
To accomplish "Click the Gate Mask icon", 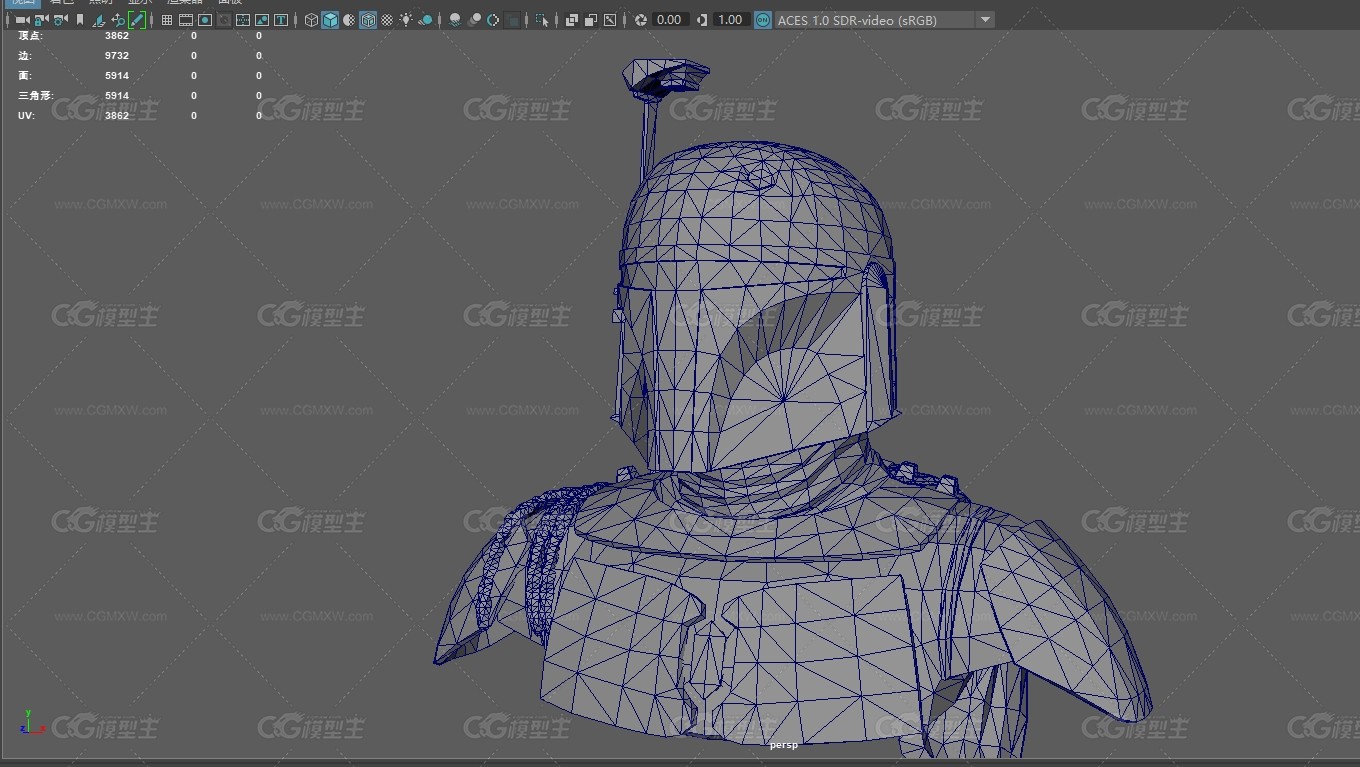I will [x=224, y=20].
